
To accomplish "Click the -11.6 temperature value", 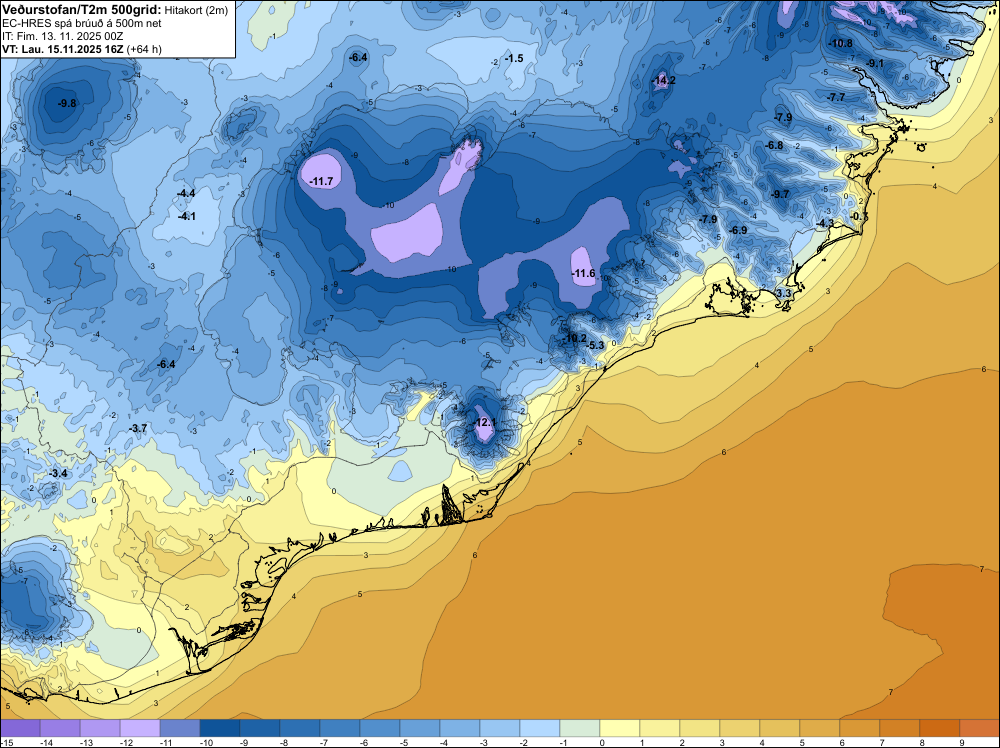I will click(583, 274).
